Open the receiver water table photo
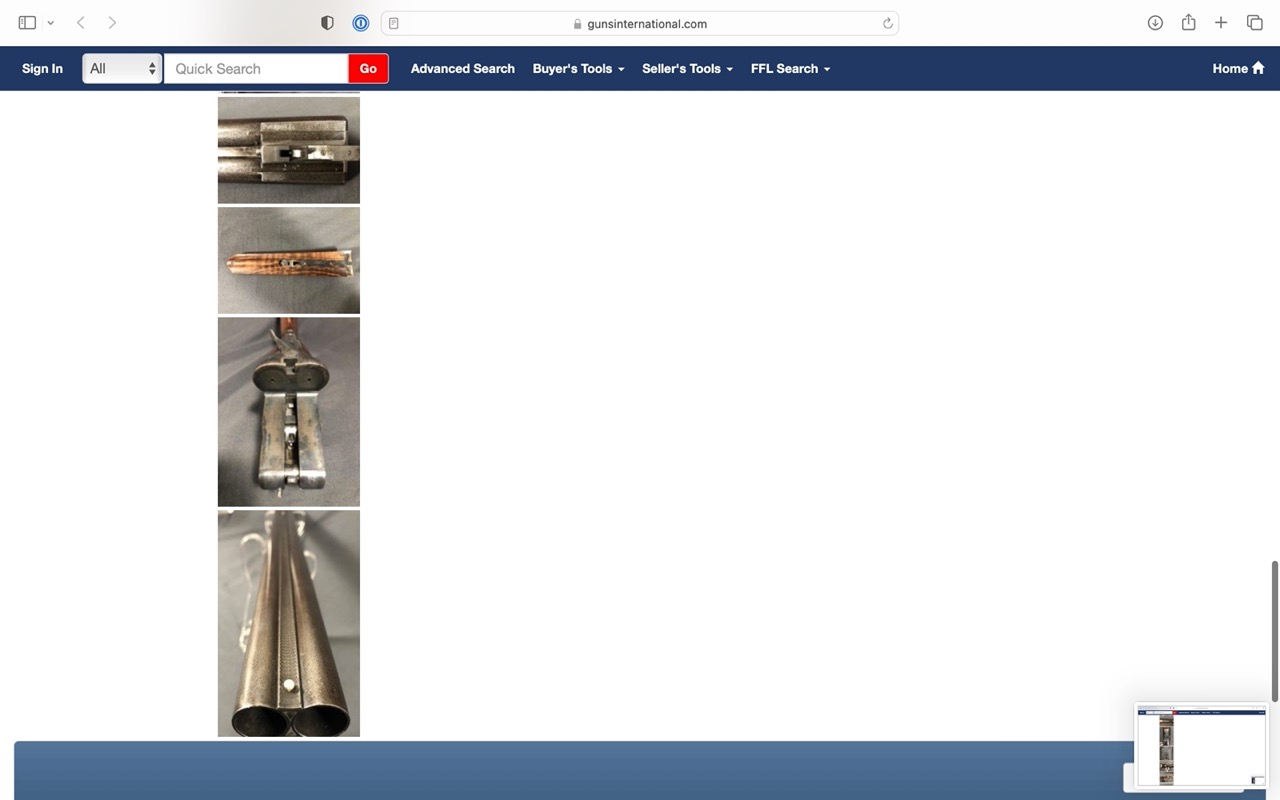 [289, 412]
